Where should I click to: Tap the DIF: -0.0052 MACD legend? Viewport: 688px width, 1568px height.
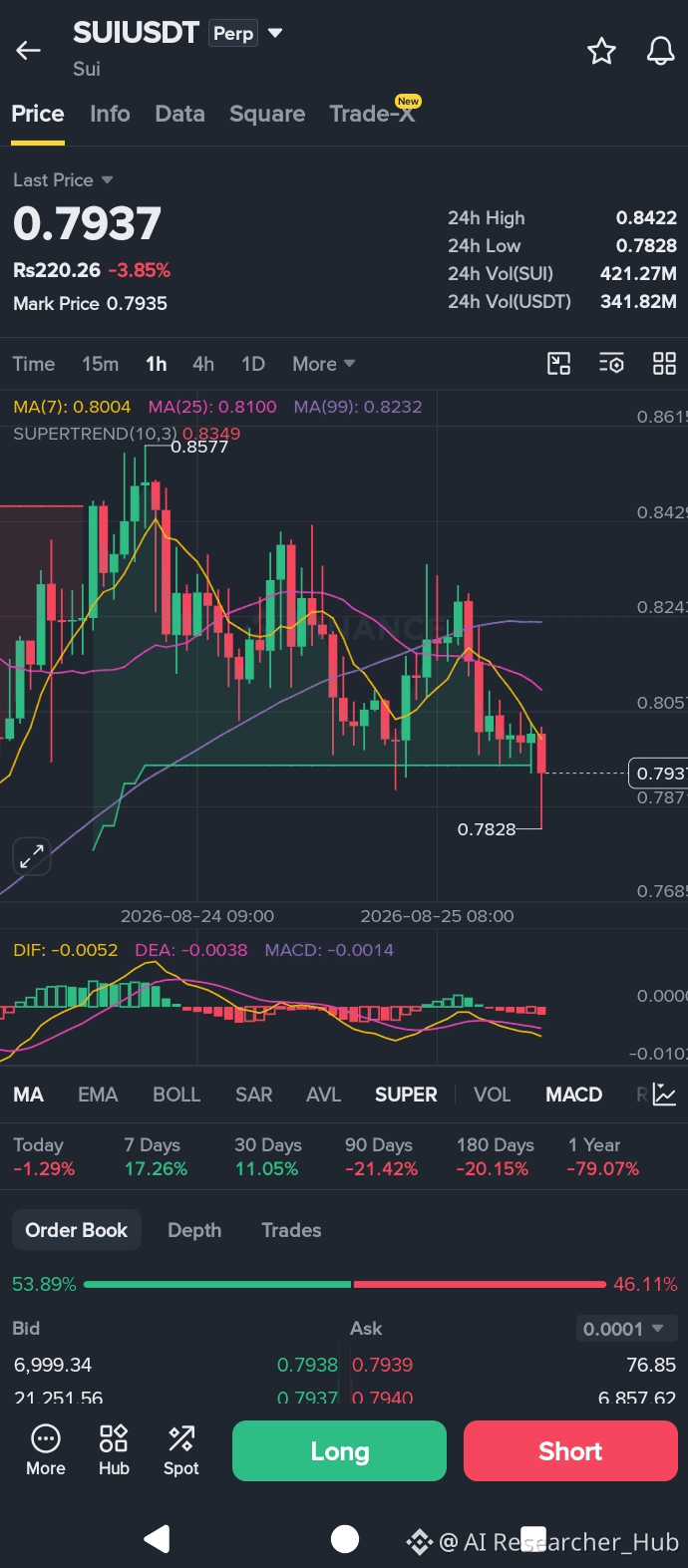66,950
